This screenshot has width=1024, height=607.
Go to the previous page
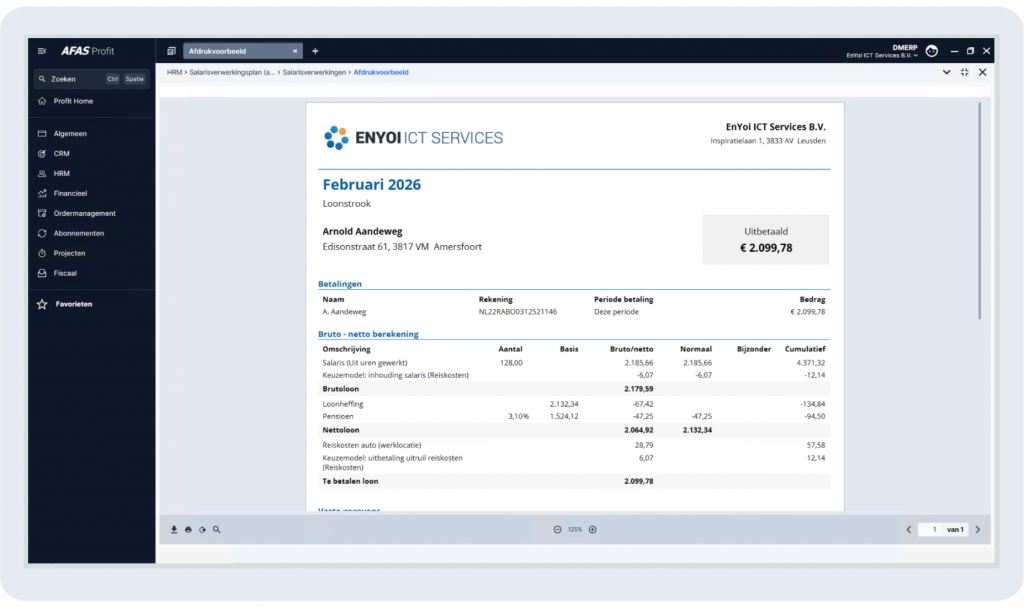coord(908,530)
